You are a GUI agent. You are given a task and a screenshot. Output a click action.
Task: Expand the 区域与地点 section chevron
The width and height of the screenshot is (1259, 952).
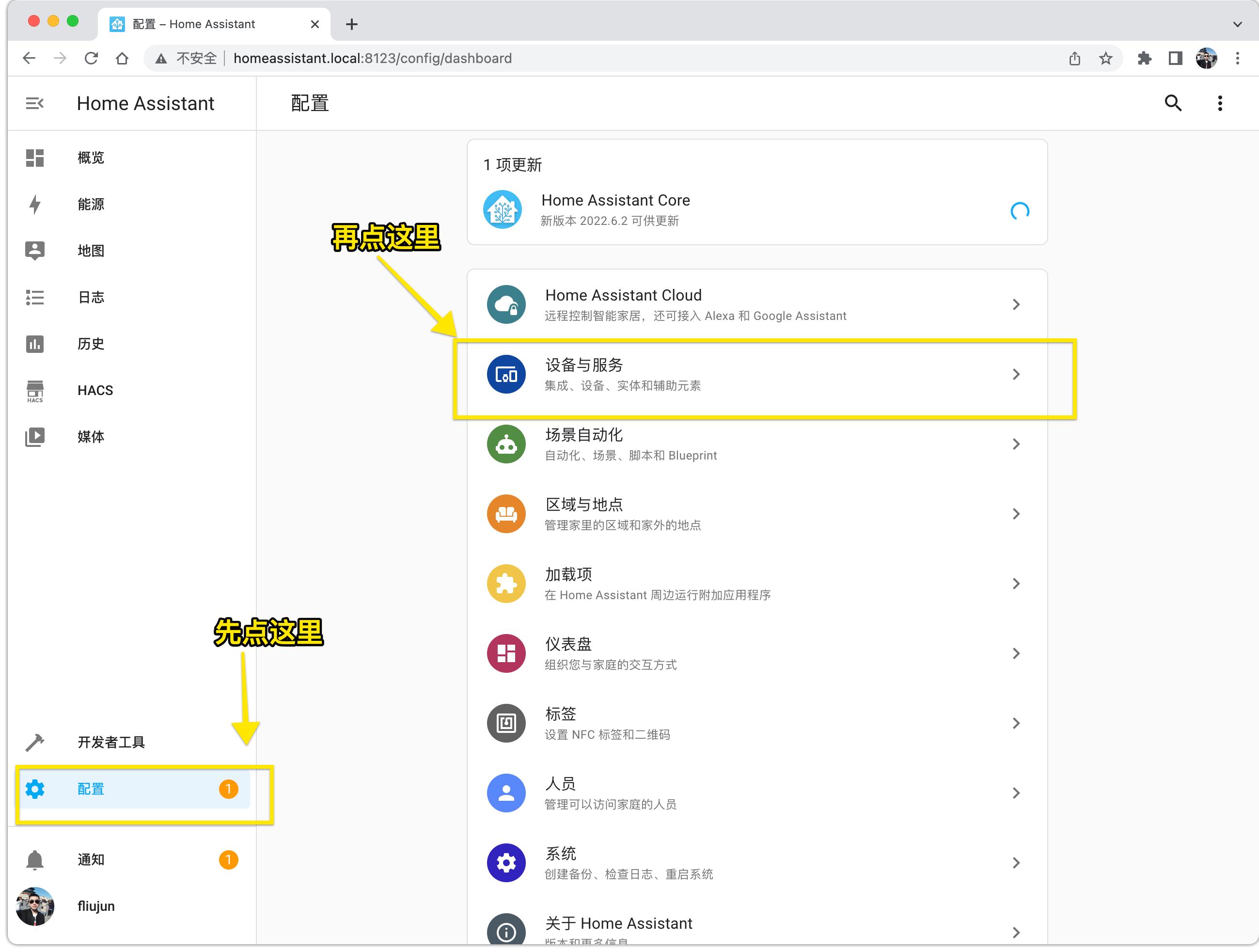click(1017, 514)
